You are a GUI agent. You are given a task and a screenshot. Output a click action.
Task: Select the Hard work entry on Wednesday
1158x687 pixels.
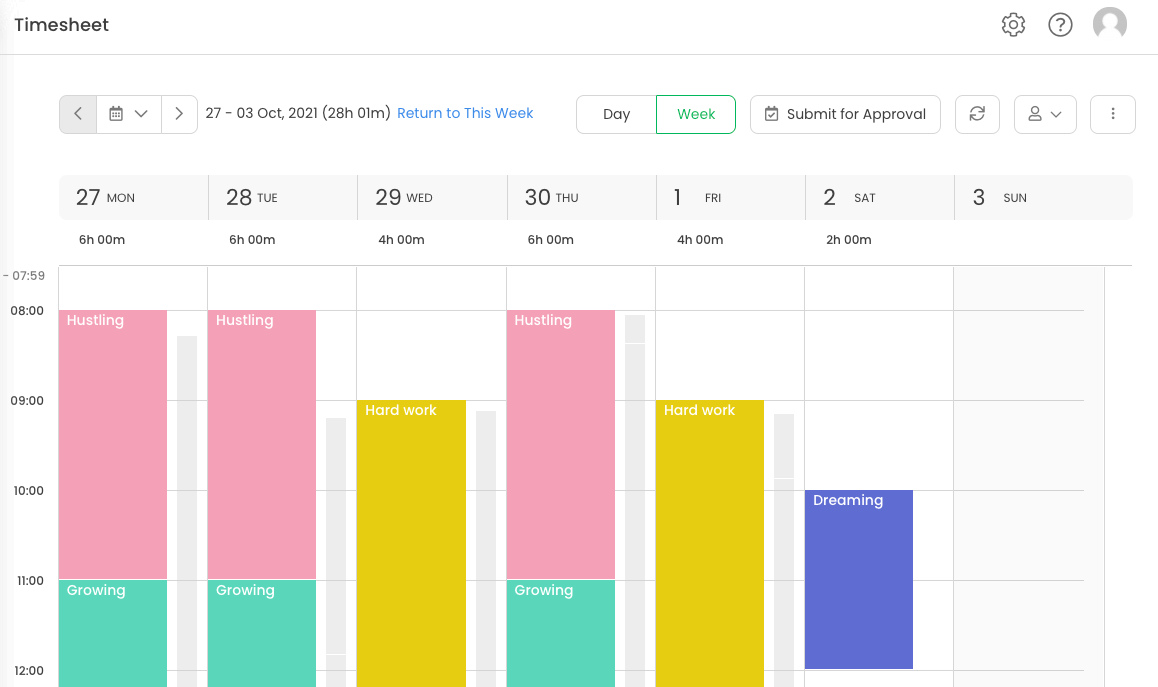click(411, 520)
